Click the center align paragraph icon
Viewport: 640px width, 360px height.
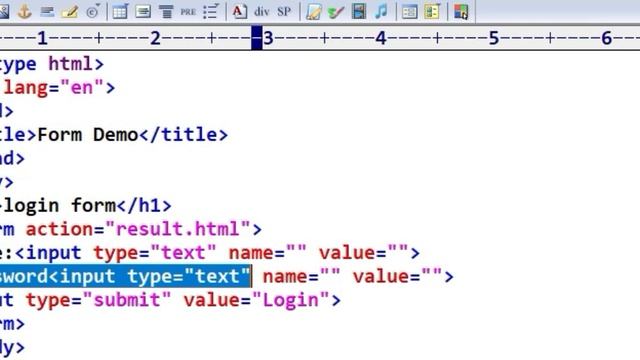pyautogui.click(x=166, y=11)
